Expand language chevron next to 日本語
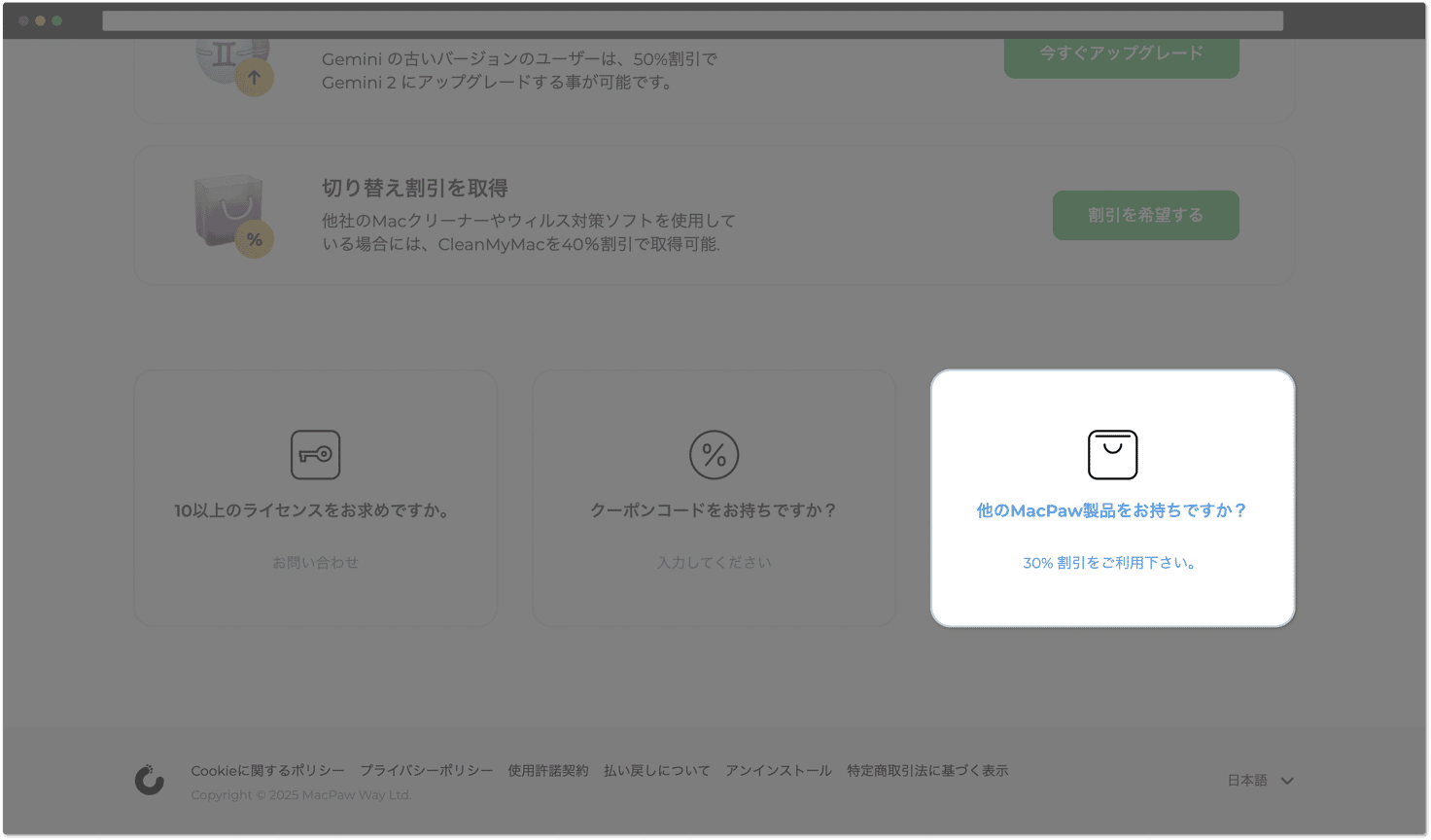The width and height of the screenshot is (1431, 840). [x=1287, y=781]
